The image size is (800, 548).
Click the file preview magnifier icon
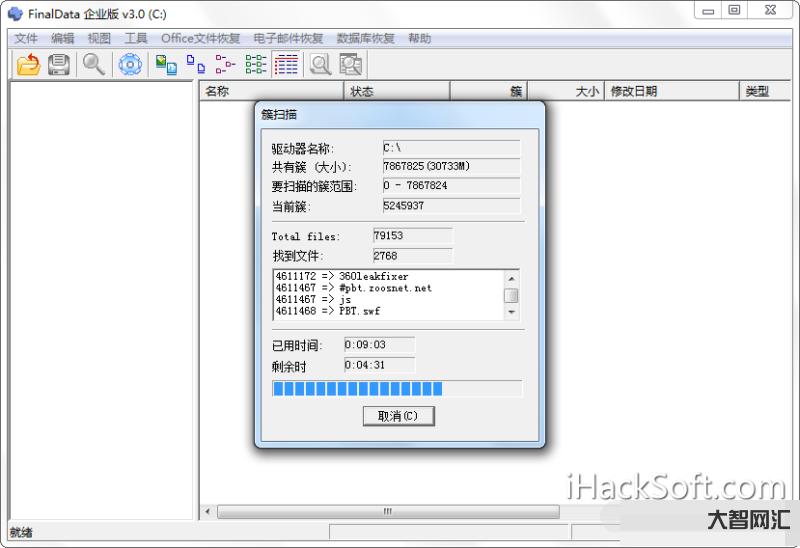320,65
